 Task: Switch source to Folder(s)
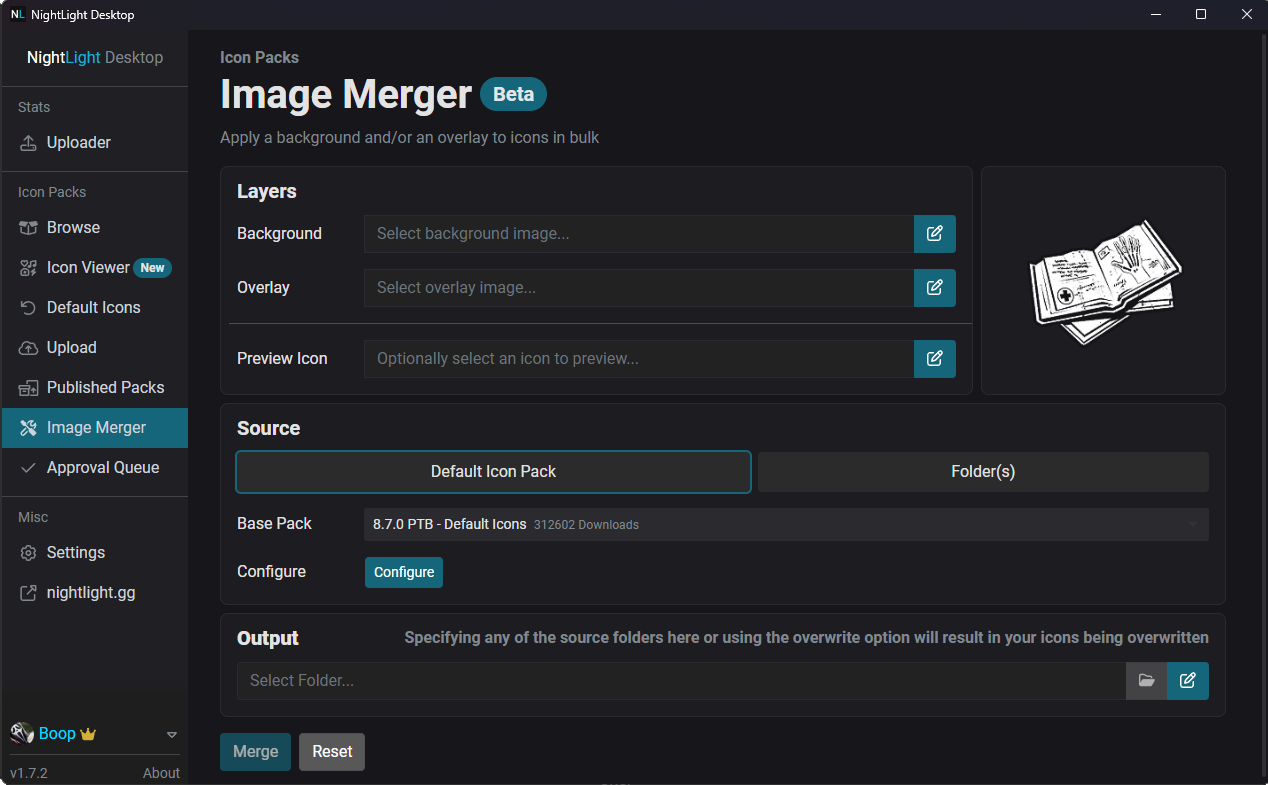click(982, 471)
